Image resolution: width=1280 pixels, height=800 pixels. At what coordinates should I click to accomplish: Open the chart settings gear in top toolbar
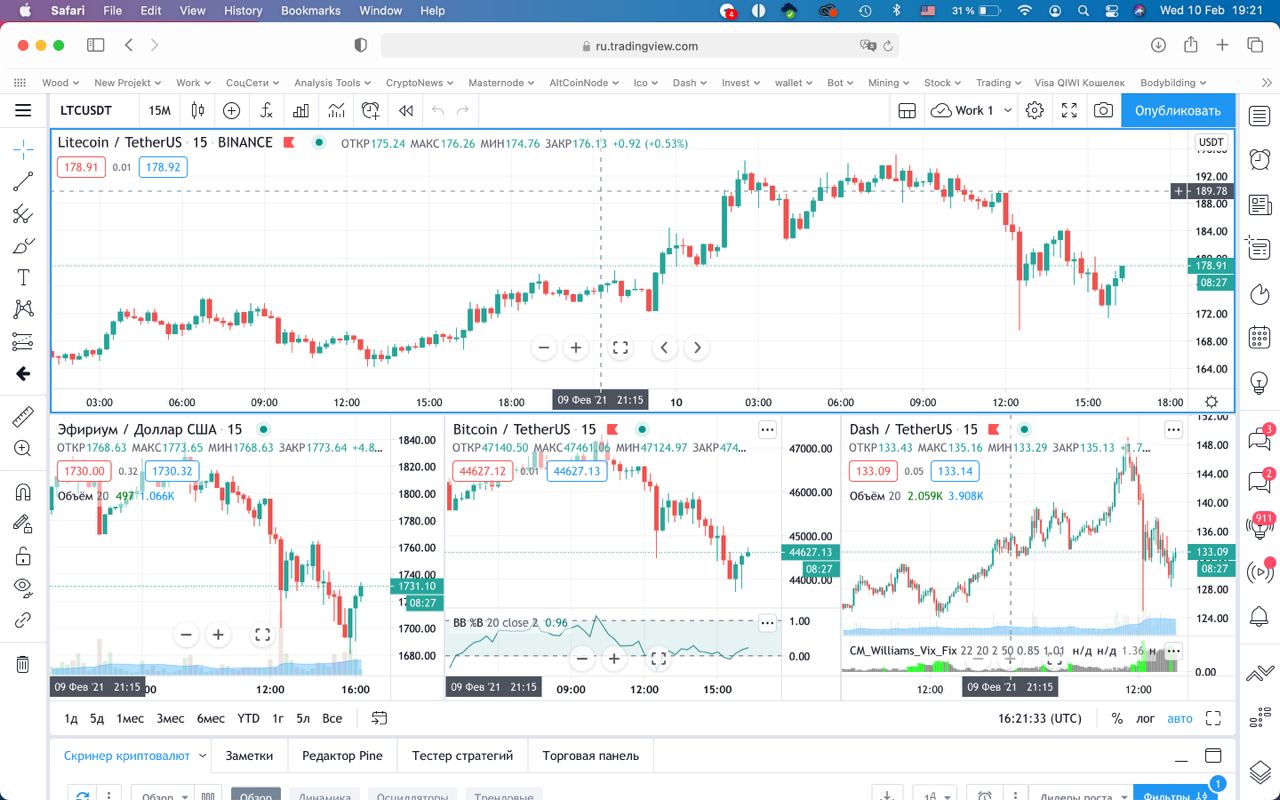click(1035, 110)
